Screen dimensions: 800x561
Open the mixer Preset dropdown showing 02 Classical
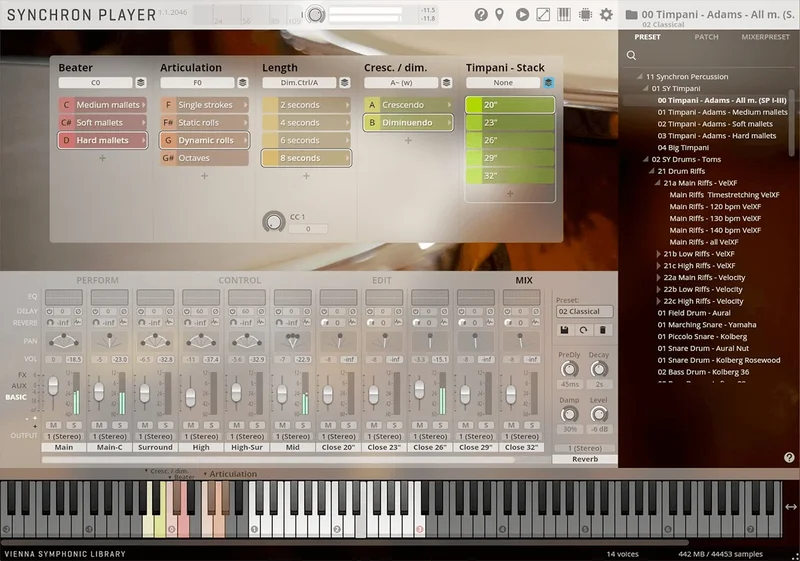[584, 312]
